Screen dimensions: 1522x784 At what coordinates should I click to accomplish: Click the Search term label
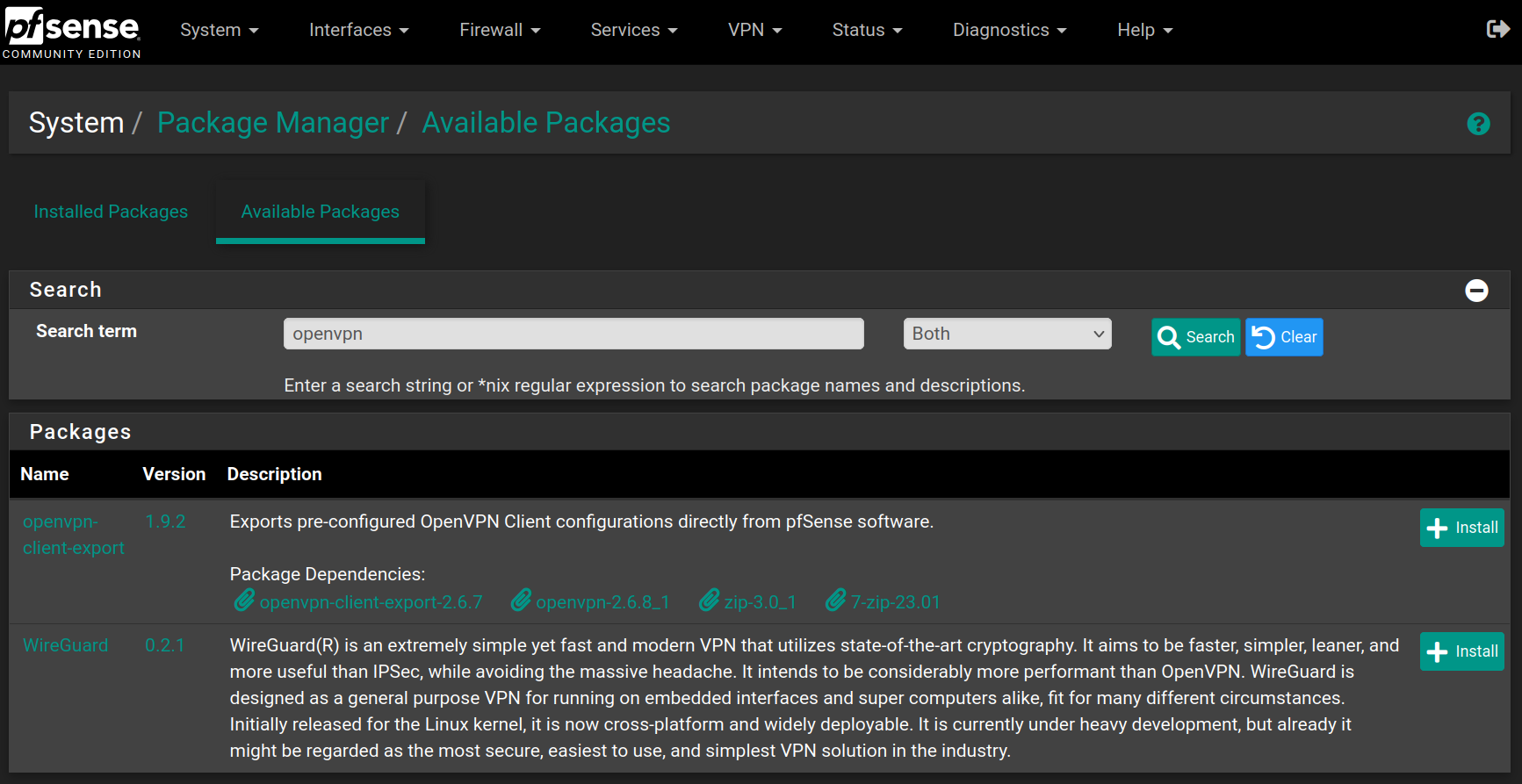click(86, 331)
